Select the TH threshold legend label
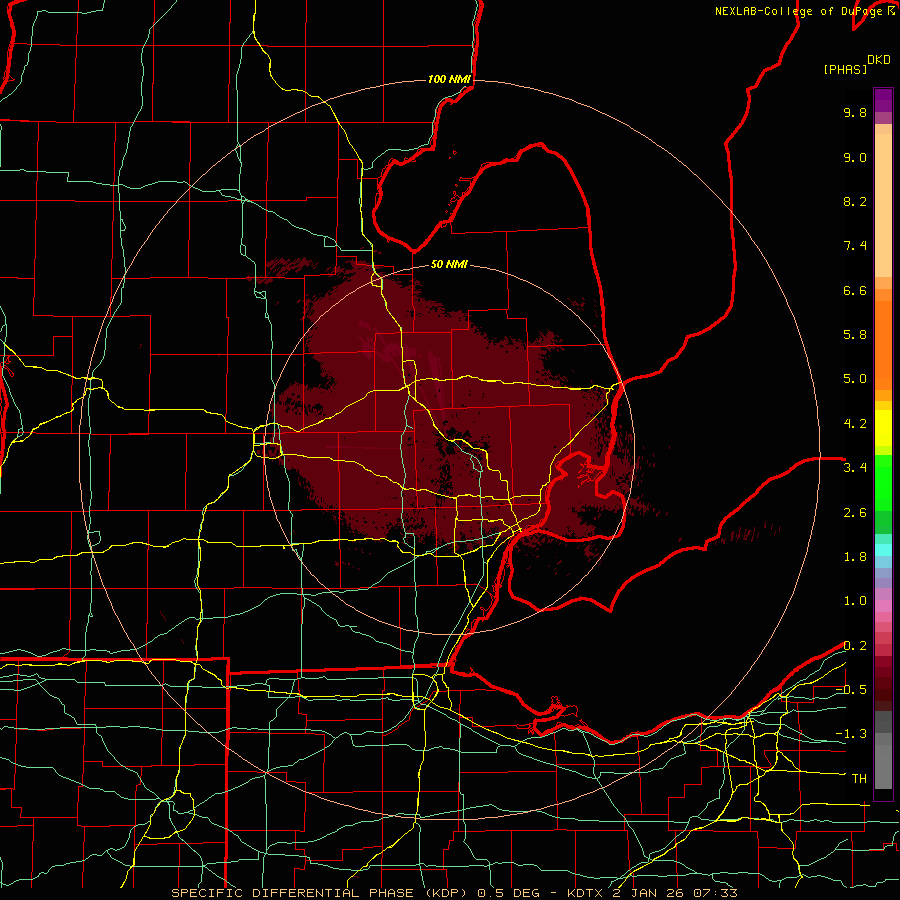Viewport: 900px width, 900px height. click(859, 779)
